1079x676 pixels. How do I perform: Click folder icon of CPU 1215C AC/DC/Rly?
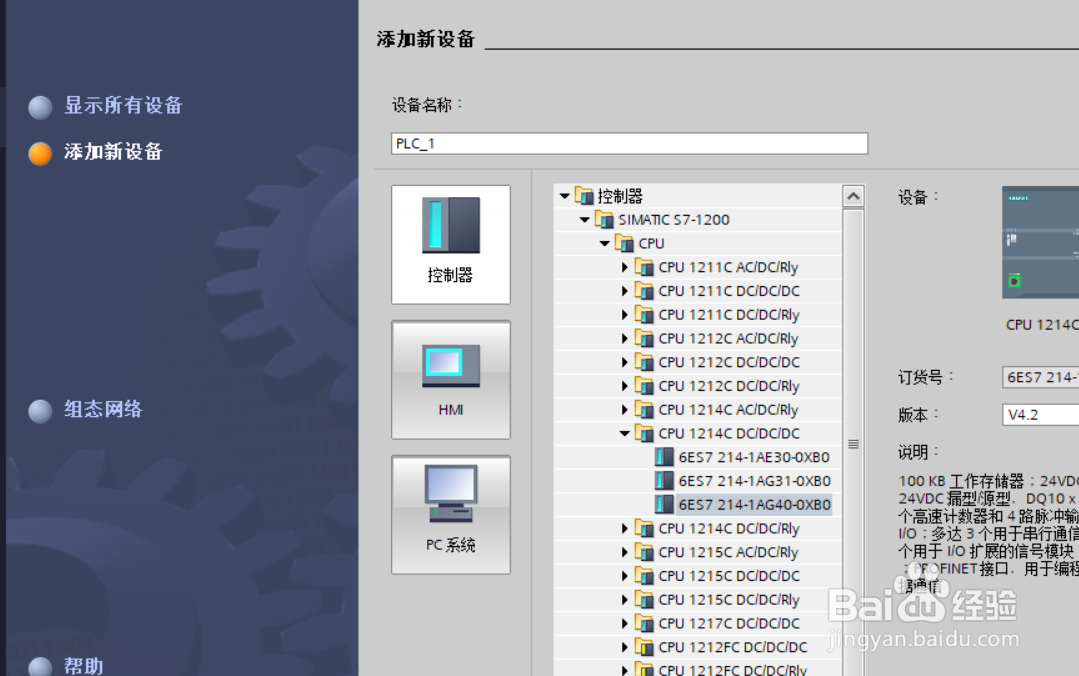pyautogui.click(x=644, y=552)
